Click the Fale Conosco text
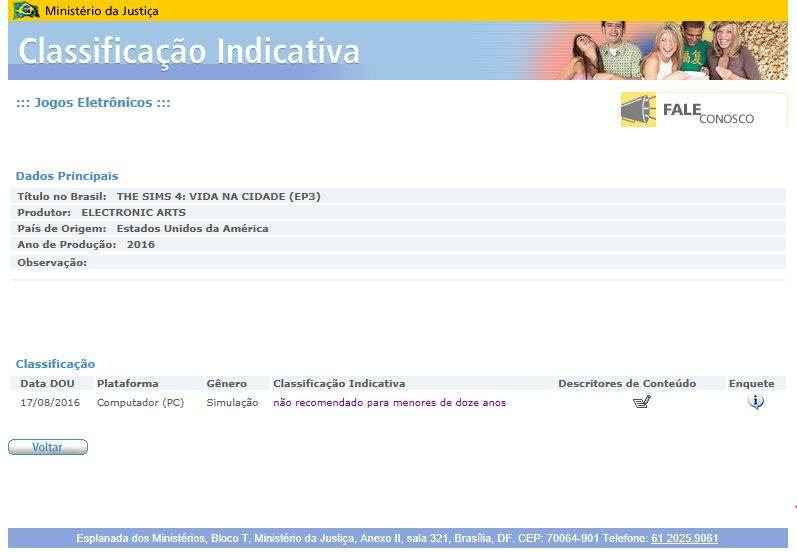 708,113
